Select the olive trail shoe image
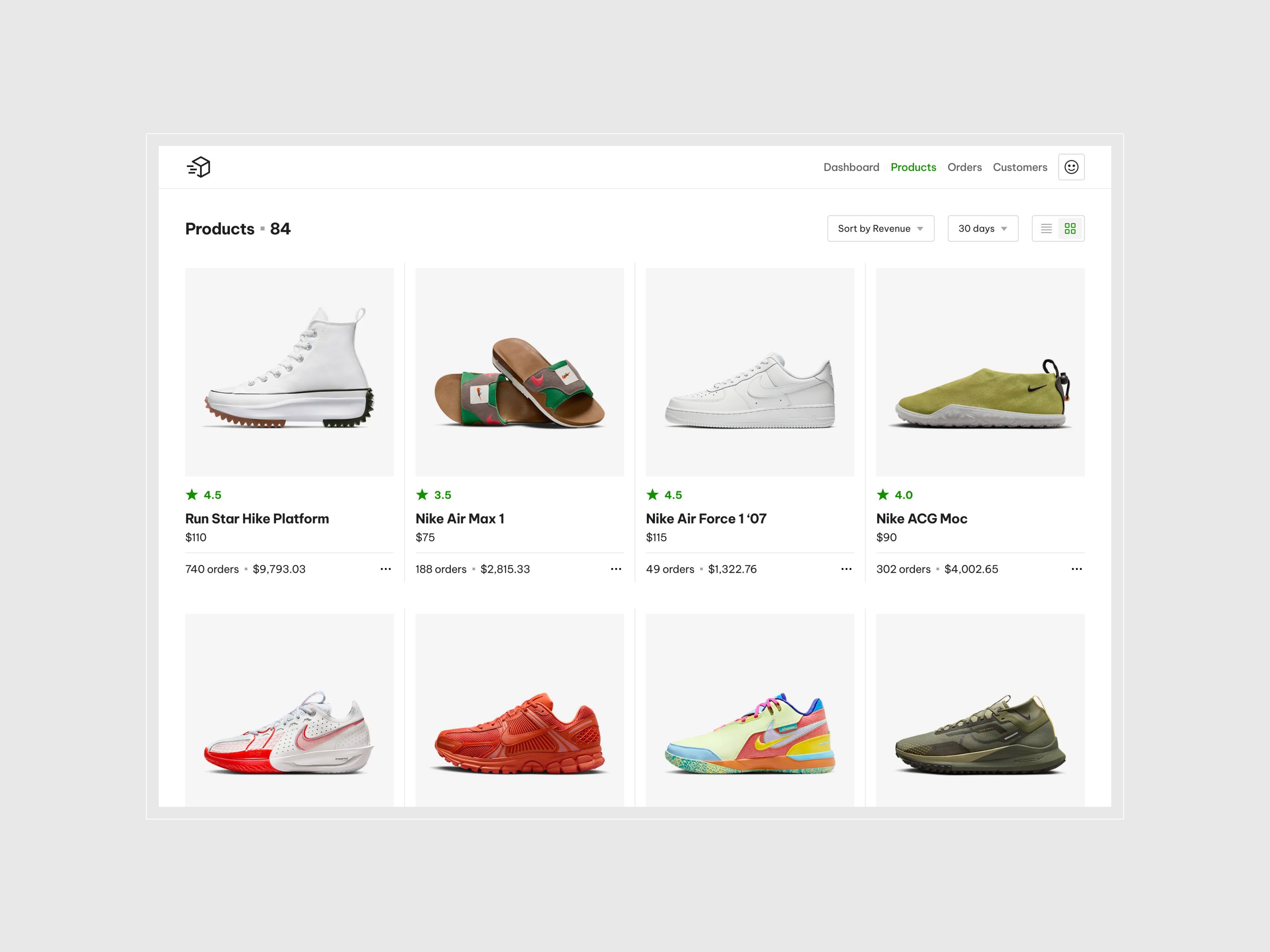This screenshot has width=1270, height=952. (x=981, y=710)
